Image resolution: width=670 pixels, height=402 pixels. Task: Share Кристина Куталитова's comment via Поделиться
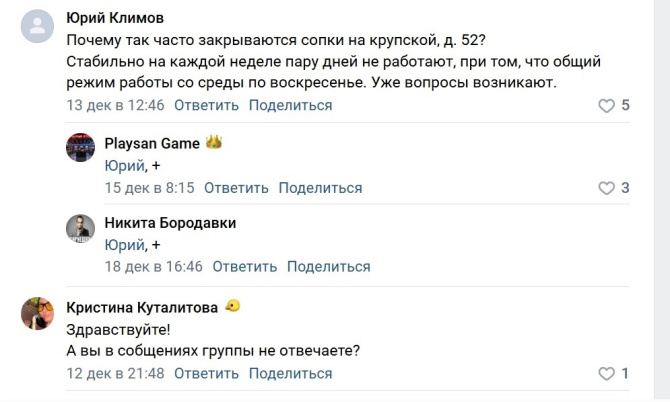(x=290, y=374)
